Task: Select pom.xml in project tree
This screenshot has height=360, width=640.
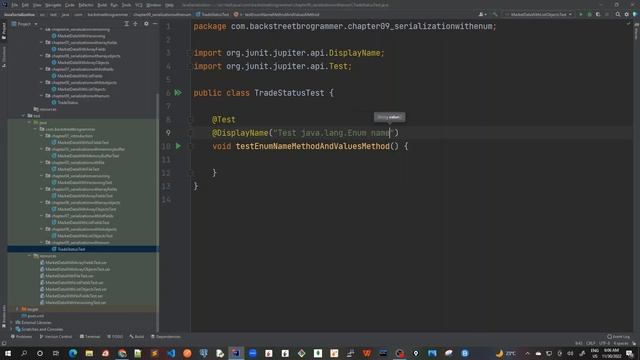Action: [35, 316]
